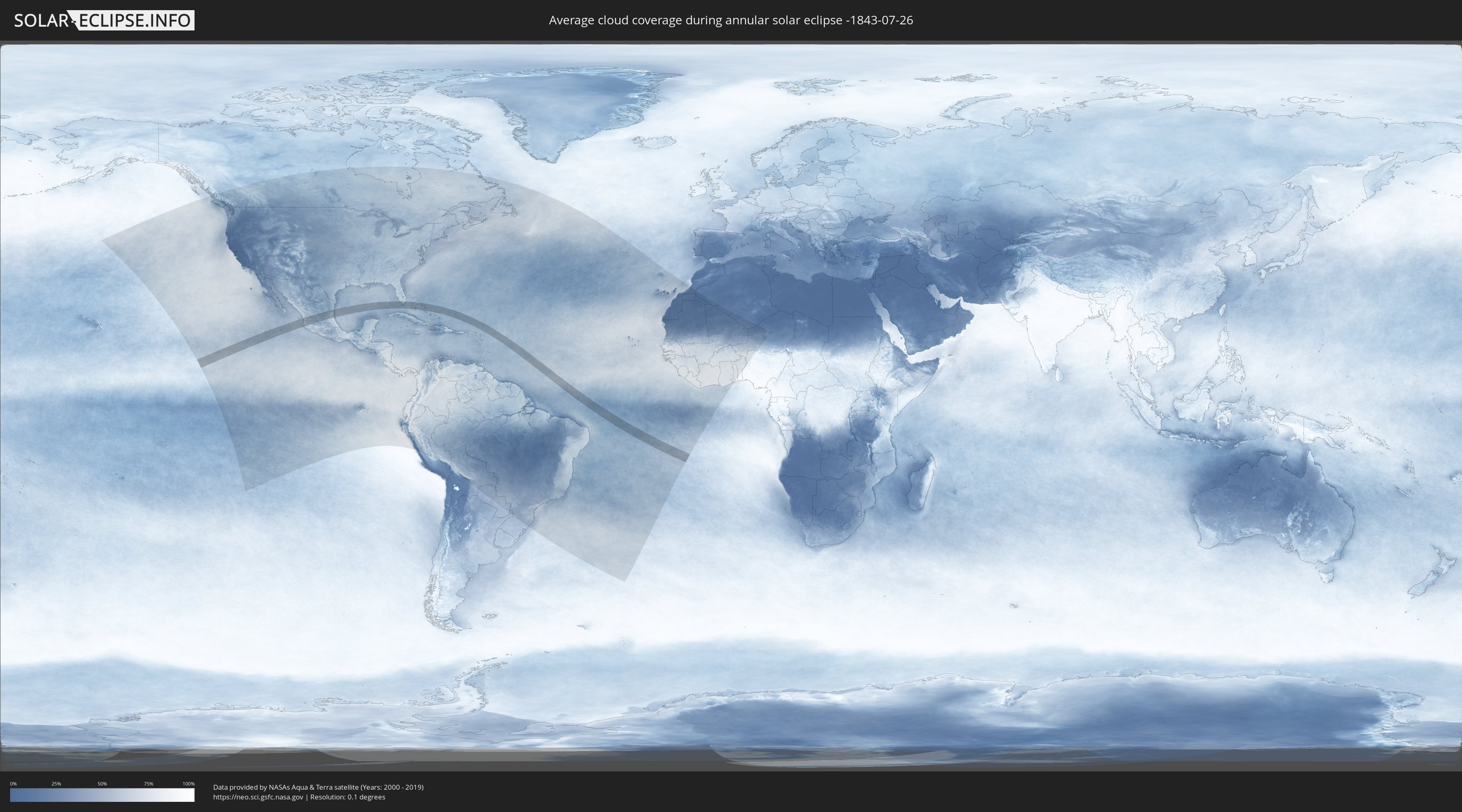
Task: Click the cloud coverage color gradient legend bar
Action: click(102, 795)
